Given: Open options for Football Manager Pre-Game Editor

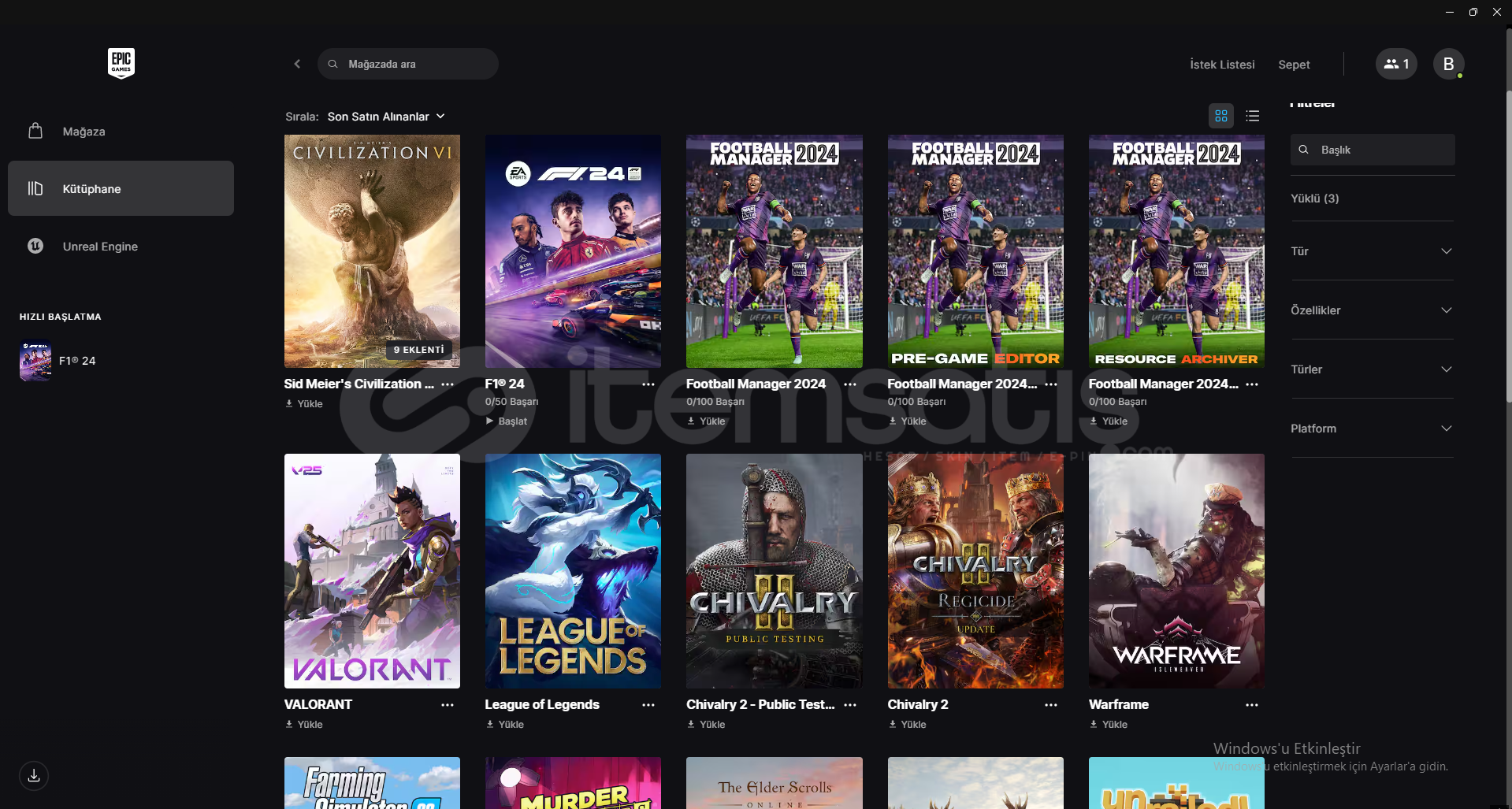Looking at the screenshot, I should click(x=1051, y=384).
